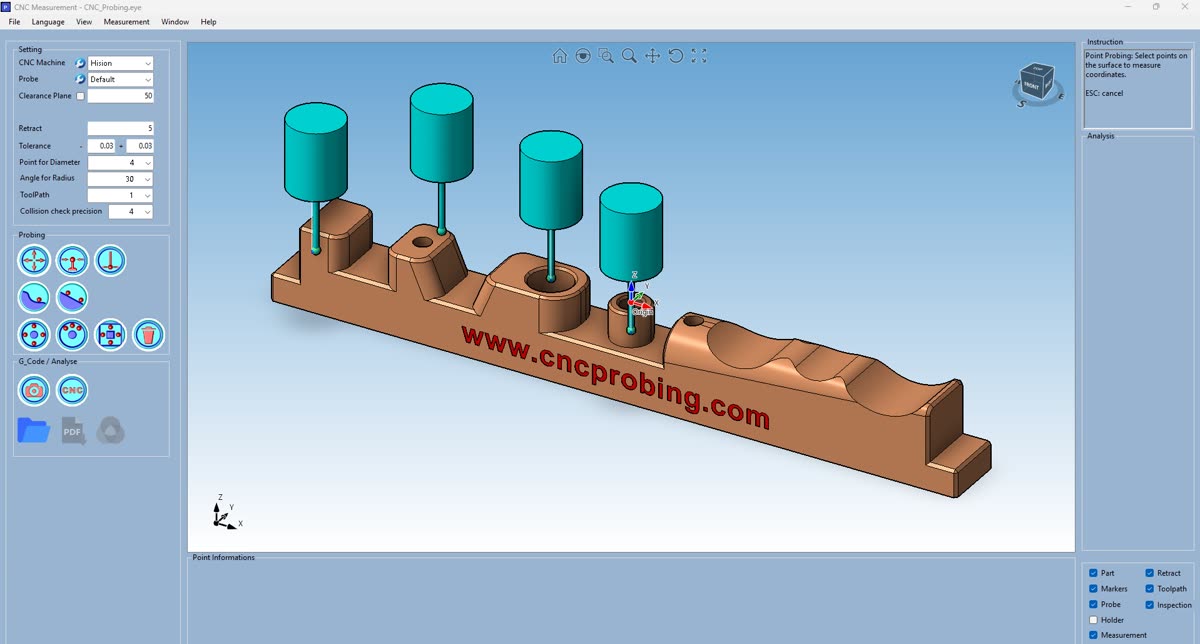The height and width of the screenshot is (644, 1200).
Task: Uncheck the Part visibility checkbox
Action: click(1093, 573)
